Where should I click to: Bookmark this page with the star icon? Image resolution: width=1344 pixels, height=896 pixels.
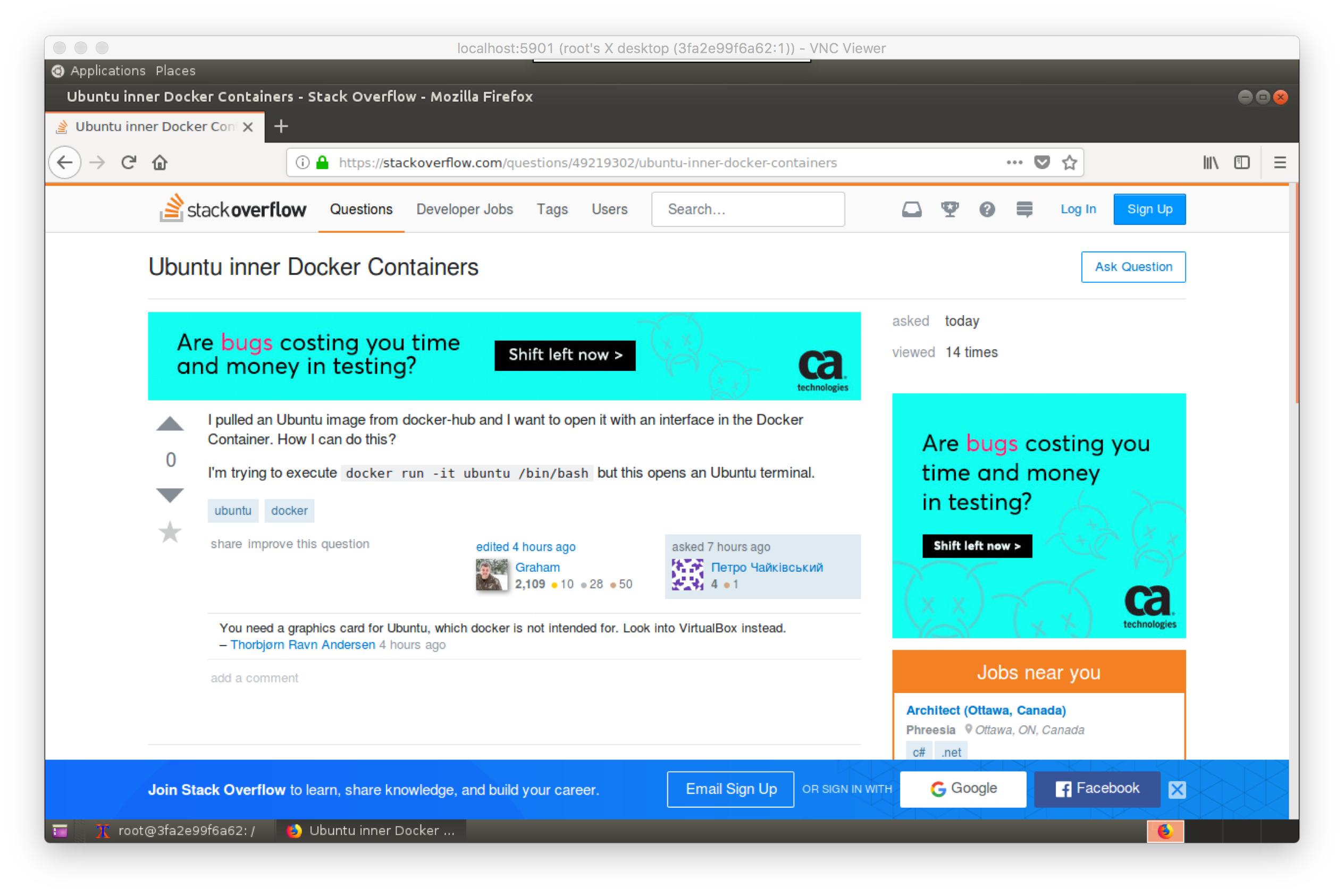1069,162
